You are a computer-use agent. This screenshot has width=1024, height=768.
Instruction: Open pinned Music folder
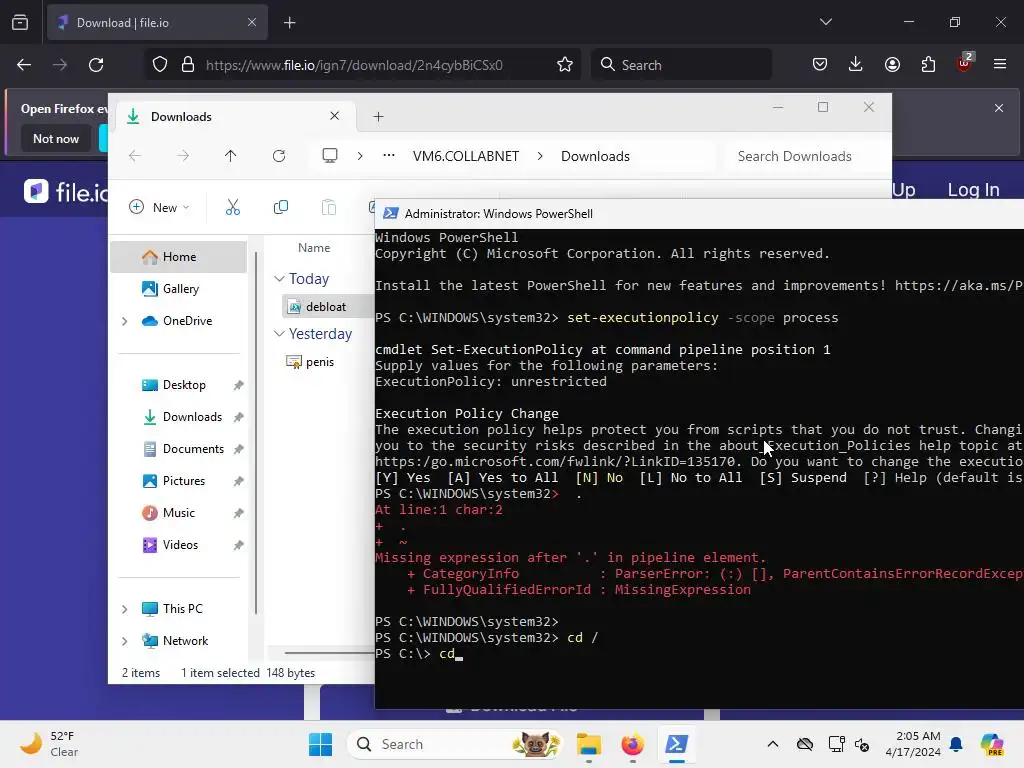[x=178, y=513]
